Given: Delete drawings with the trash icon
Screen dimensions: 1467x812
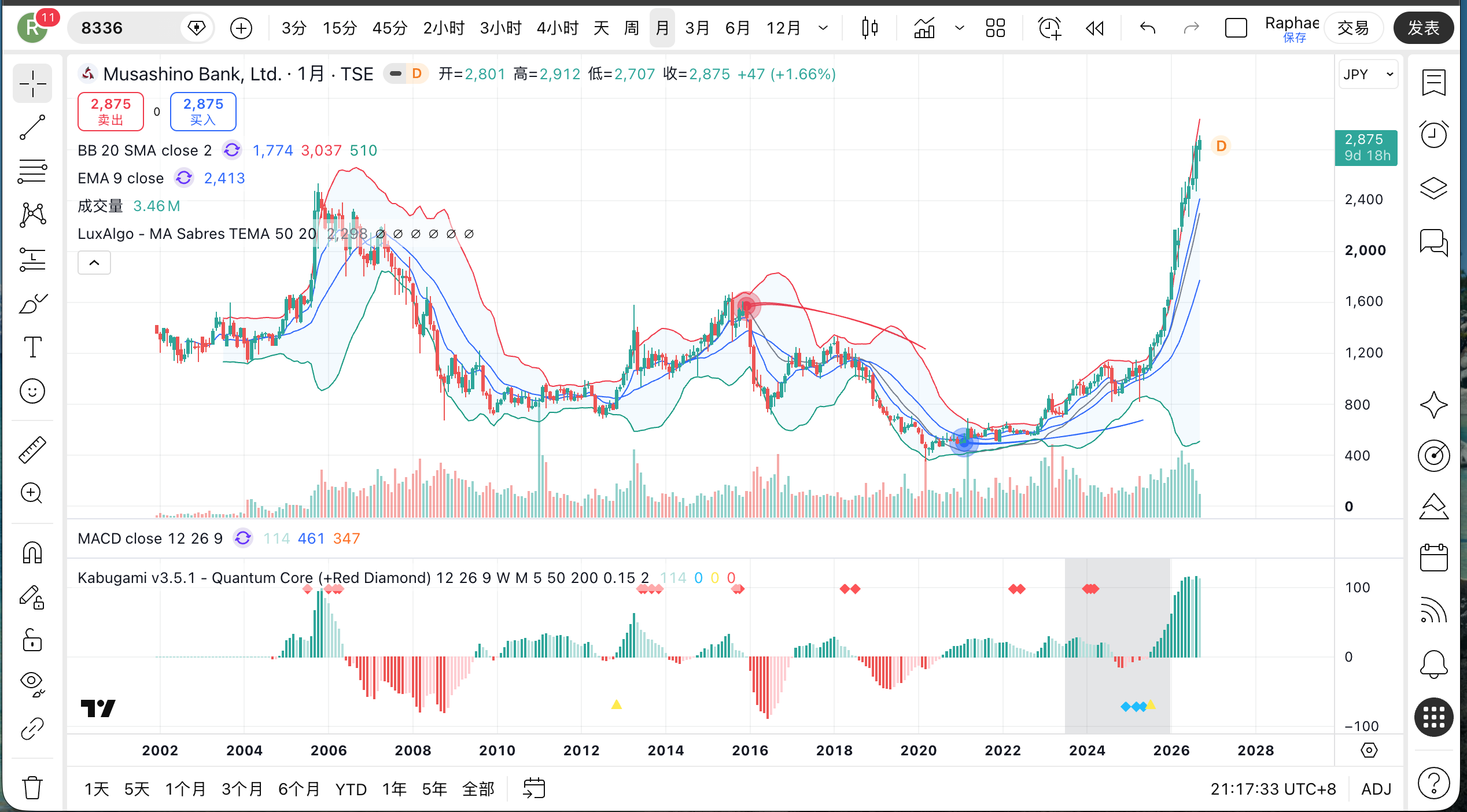Looking at the screenshot, I should pyautogui.click(x=32, y=788).
